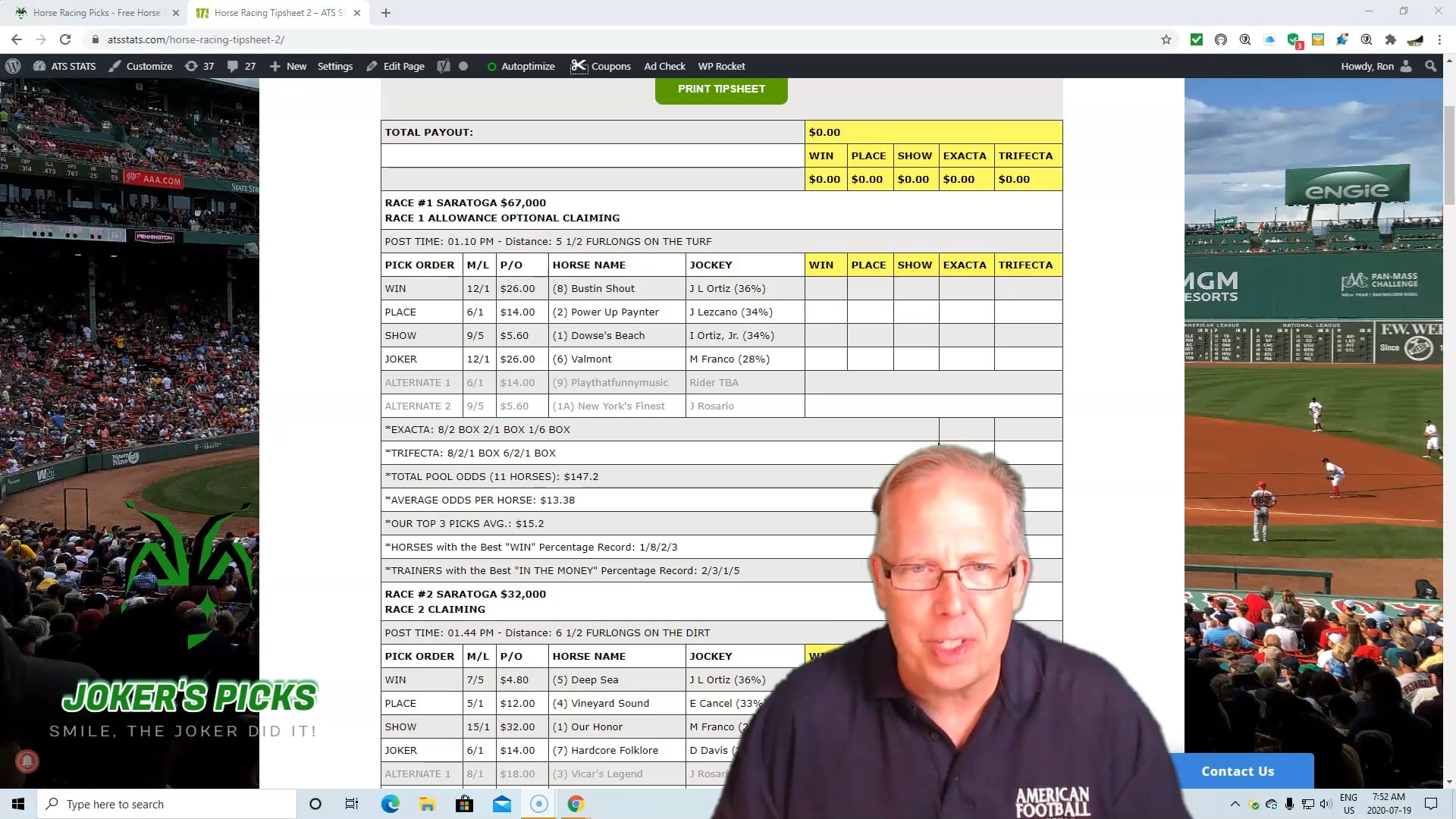The image size is (1456, 819).
Task: Click Edit Page link
Action: (x=395, y=66)
